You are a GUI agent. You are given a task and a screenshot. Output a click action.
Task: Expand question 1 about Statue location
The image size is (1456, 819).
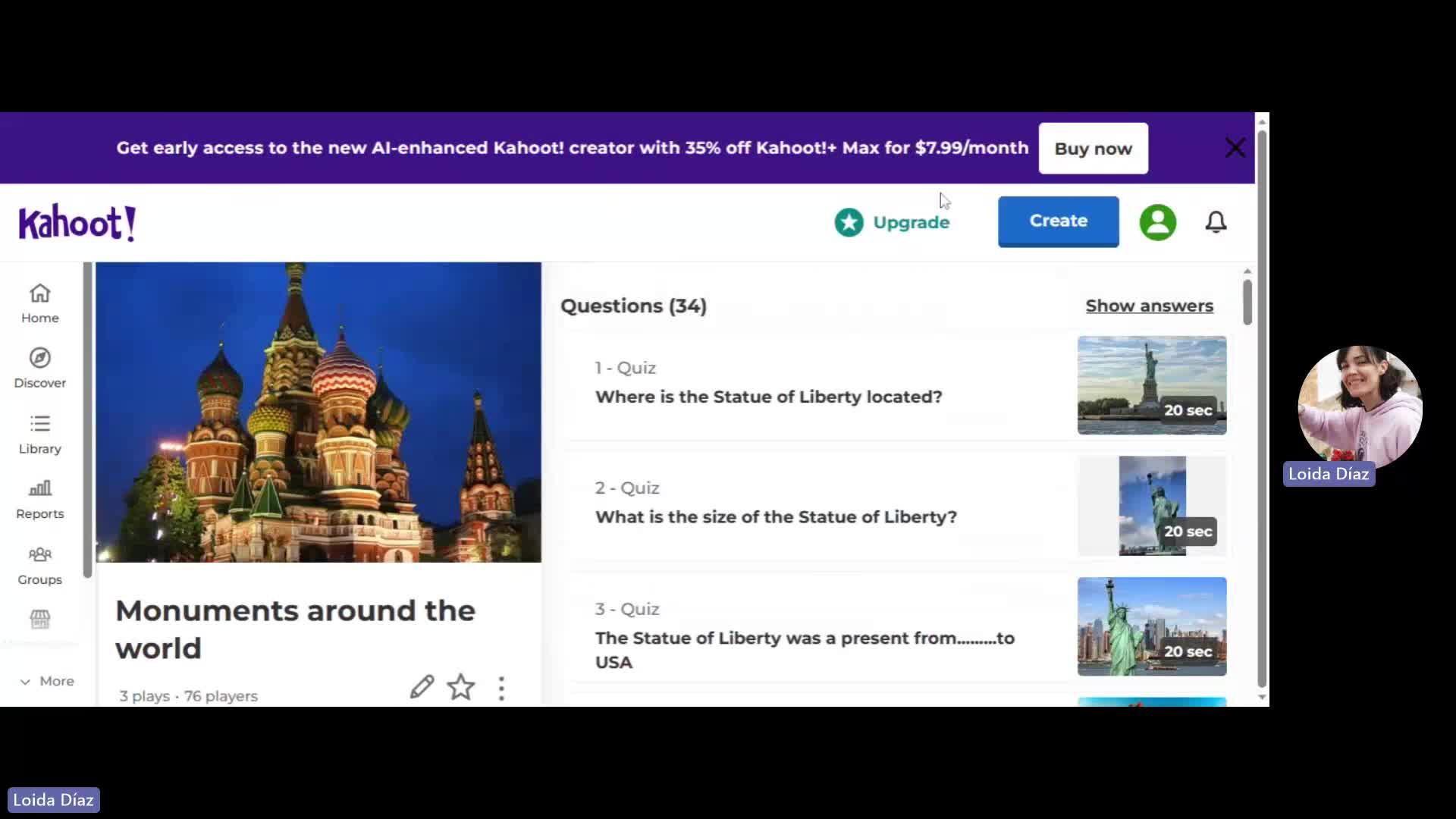pyautogui.click(x=768, y=397)
